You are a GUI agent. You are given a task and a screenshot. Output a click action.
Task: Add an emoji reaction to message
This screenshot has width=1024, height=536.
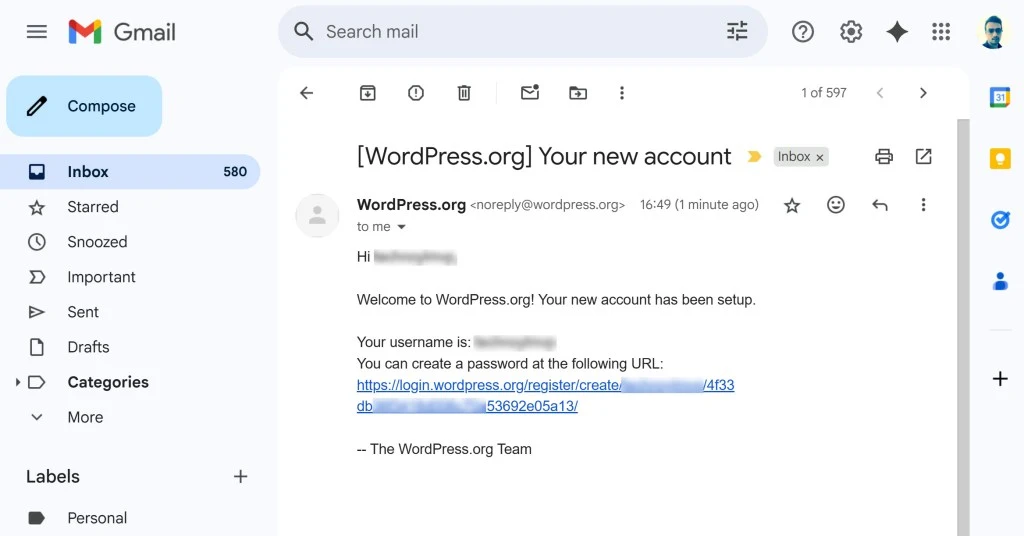coord(836,205)
